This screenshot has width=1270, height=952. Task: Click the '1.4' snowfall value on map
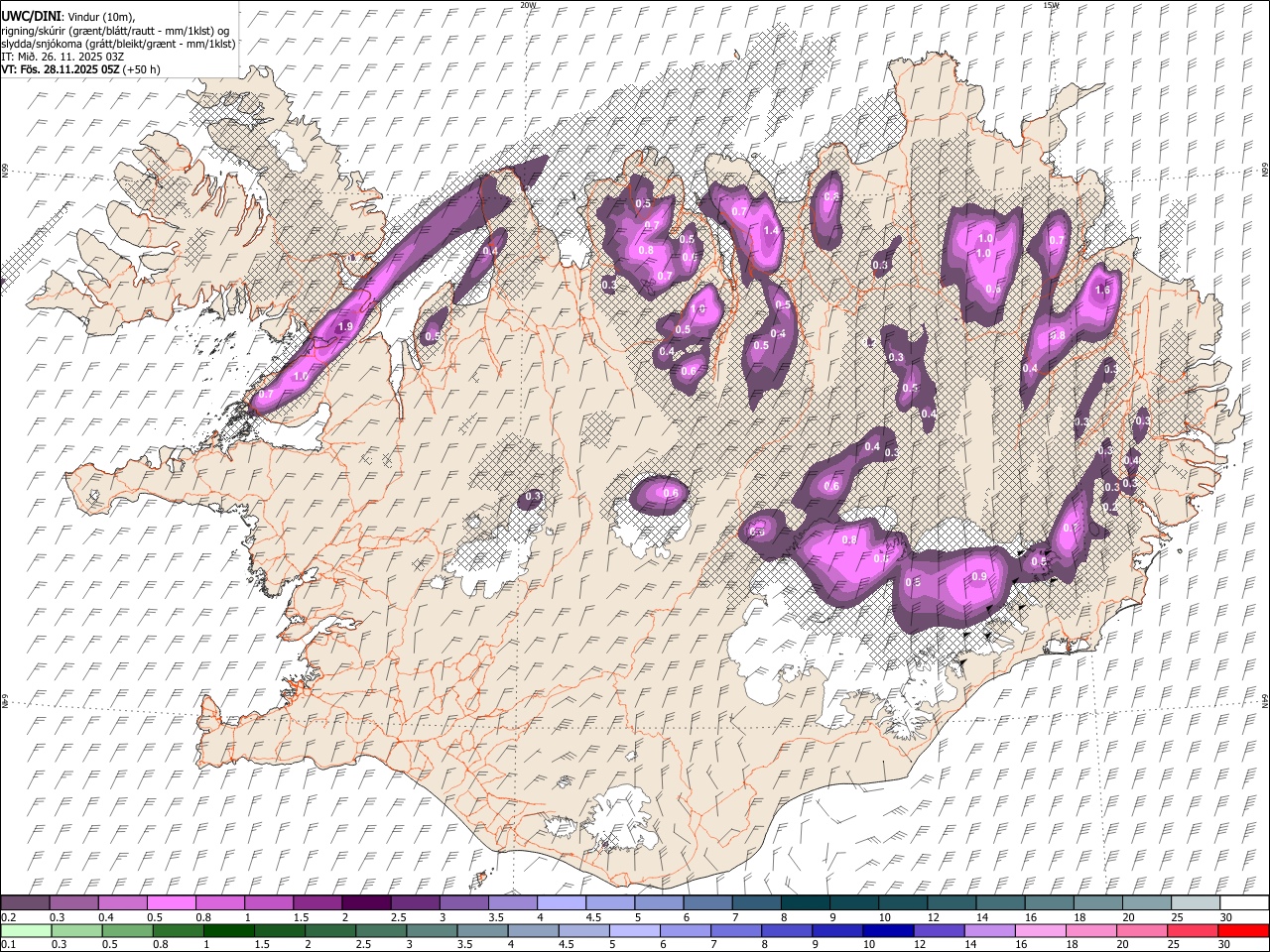(772, 230)
